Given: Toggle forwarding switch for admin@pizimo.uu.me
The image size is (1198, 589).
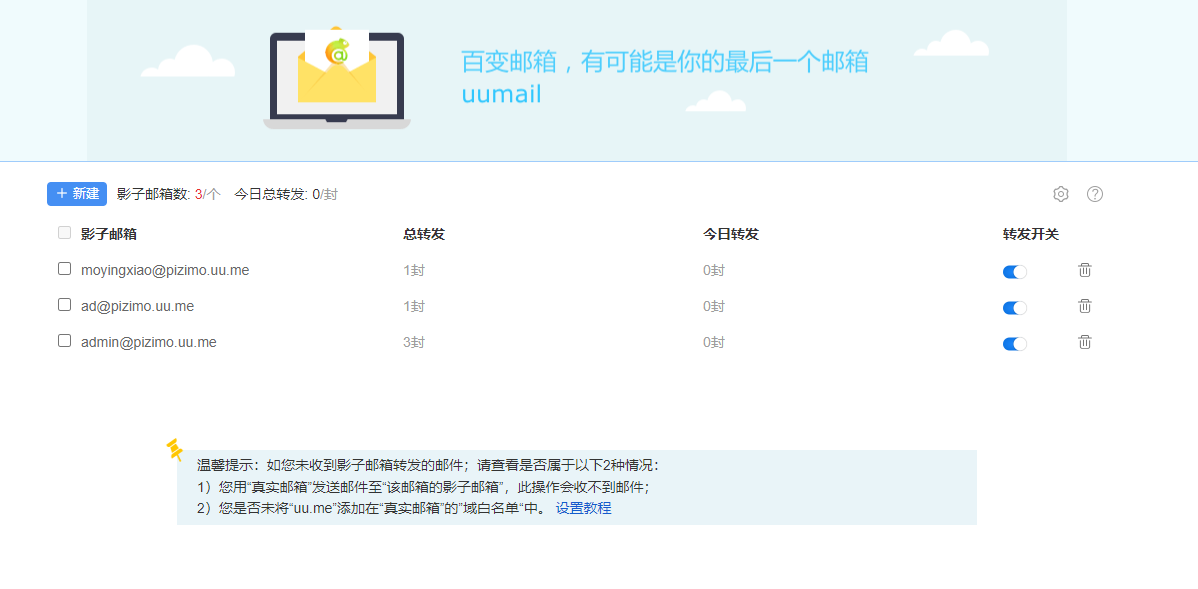Looking at the screenshot, I should click(x=1015, y=344).
